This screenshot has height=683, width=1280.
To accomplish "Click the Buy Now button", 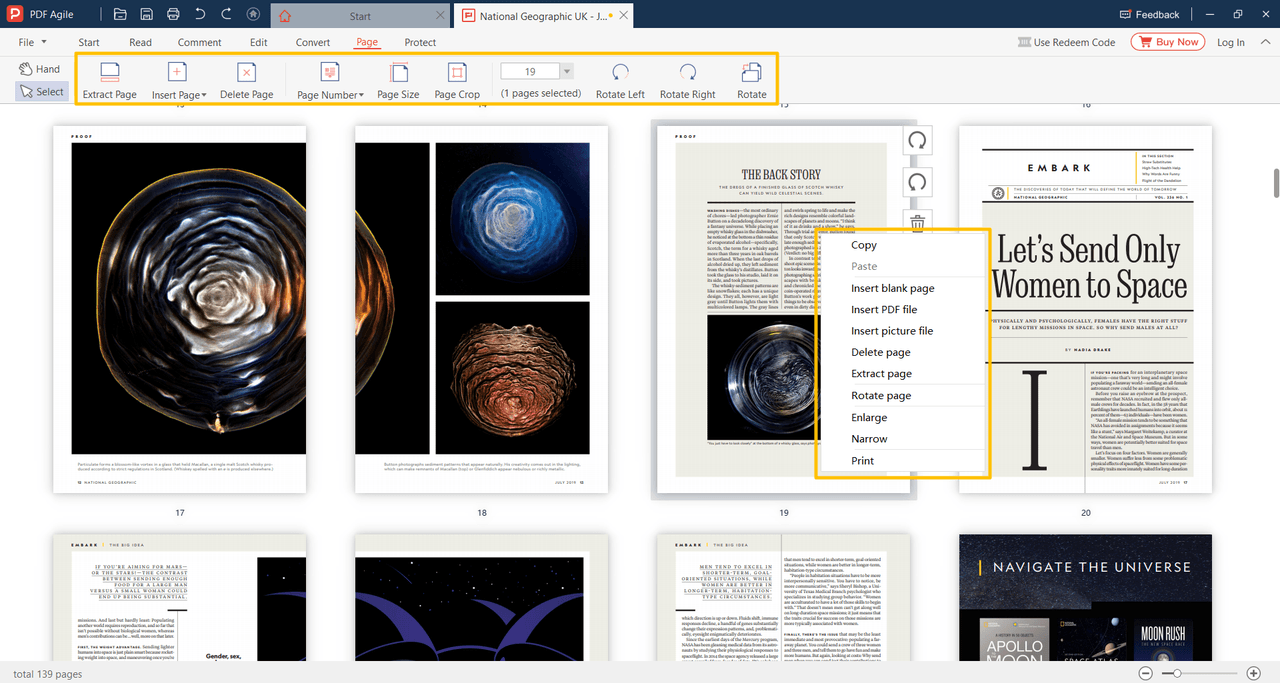I will (x=1167, y=42).
